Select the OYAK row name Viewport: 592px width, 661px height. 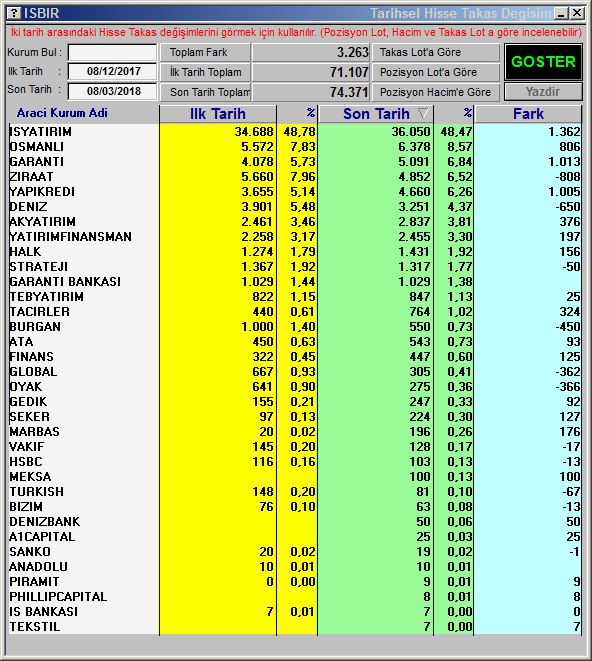tap(26, 387)
